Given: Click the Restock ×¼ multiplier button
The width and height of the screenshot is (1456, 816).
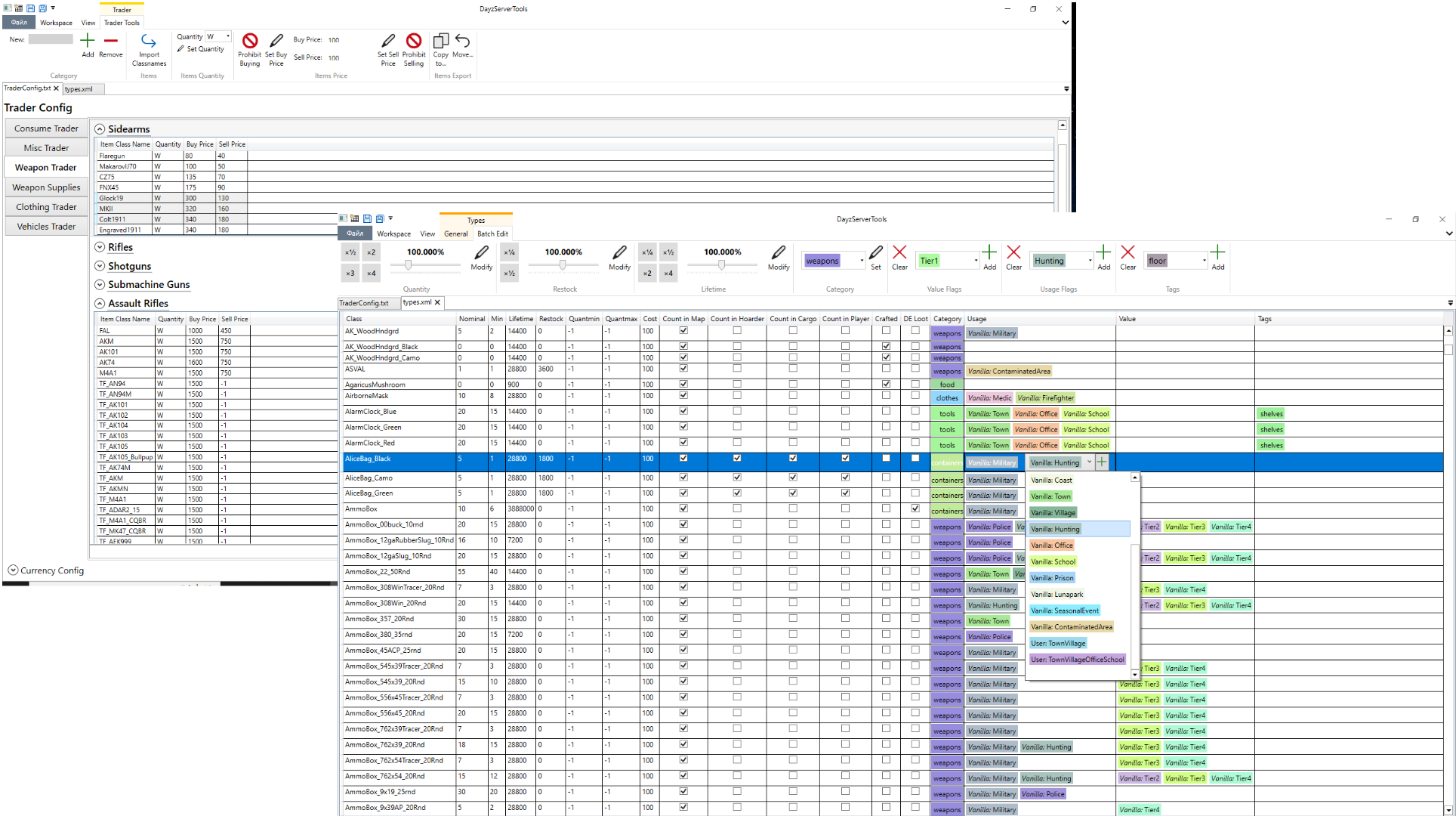Looking at the screenshot, I should [510, 252].
